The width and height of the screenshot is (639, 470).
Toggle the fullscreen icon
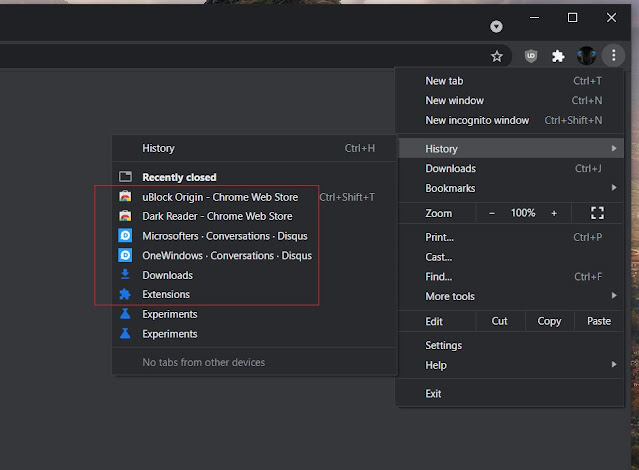(597, 213)
